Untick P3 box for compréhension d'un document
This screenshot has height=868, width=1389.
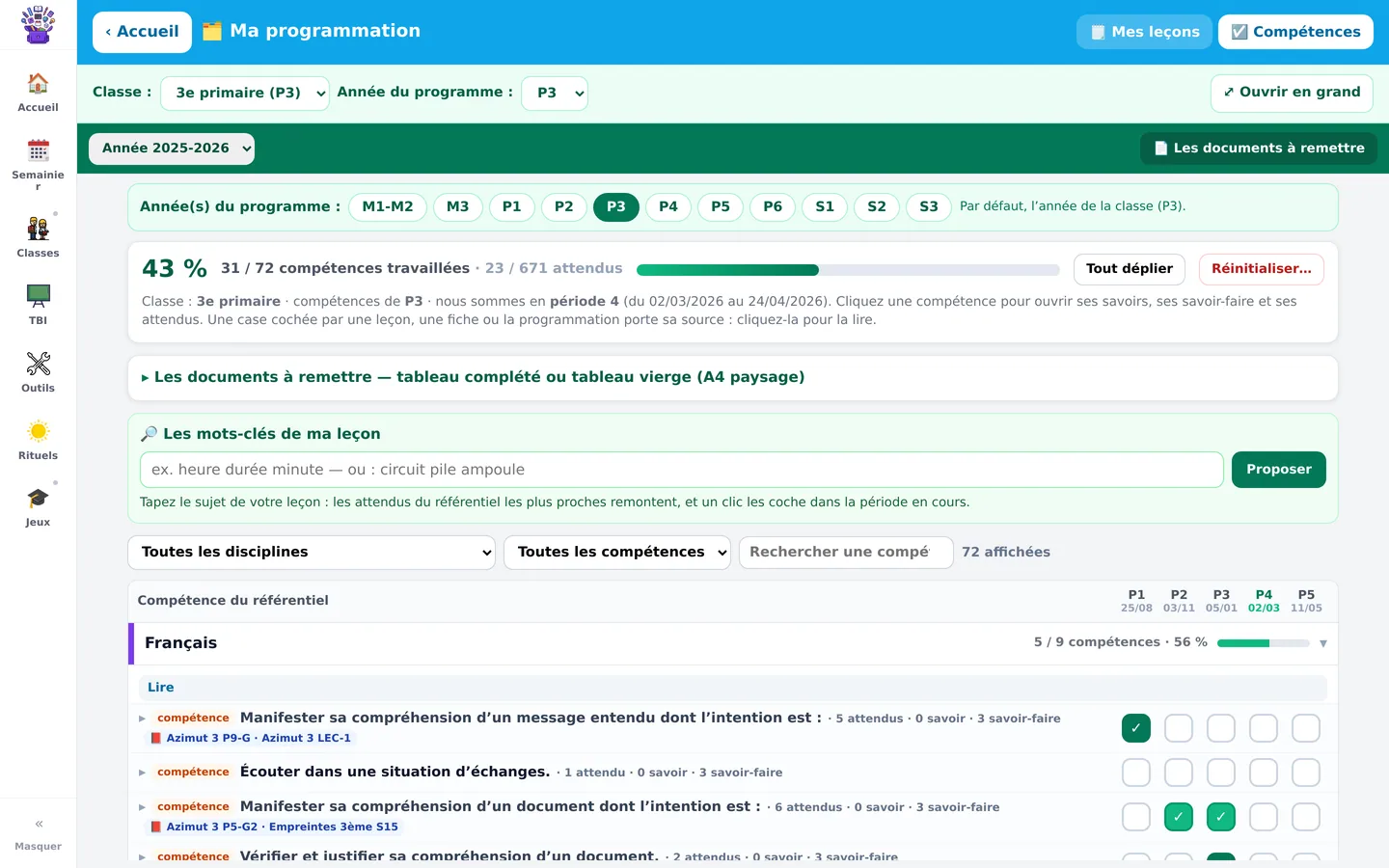click(x=1221, y=817)
